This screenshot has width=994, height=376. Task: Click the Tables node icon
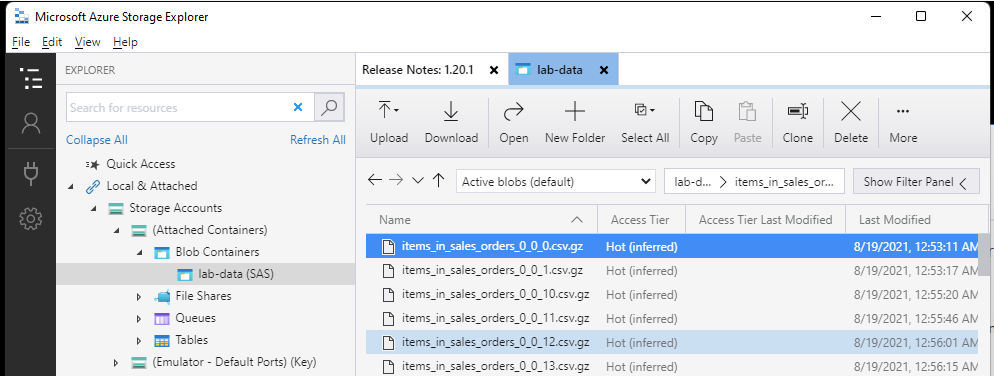(162, 340)
